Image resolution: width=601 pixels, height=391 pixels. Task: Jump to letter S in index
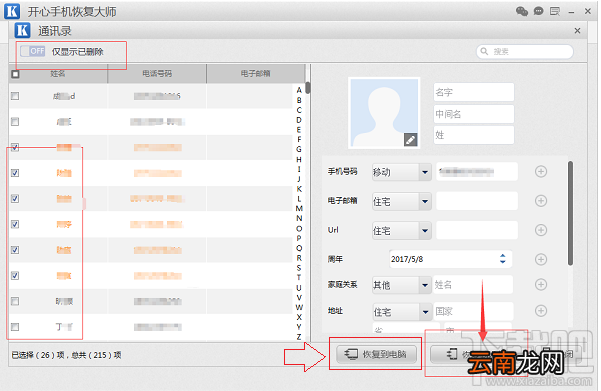point(299,268)
